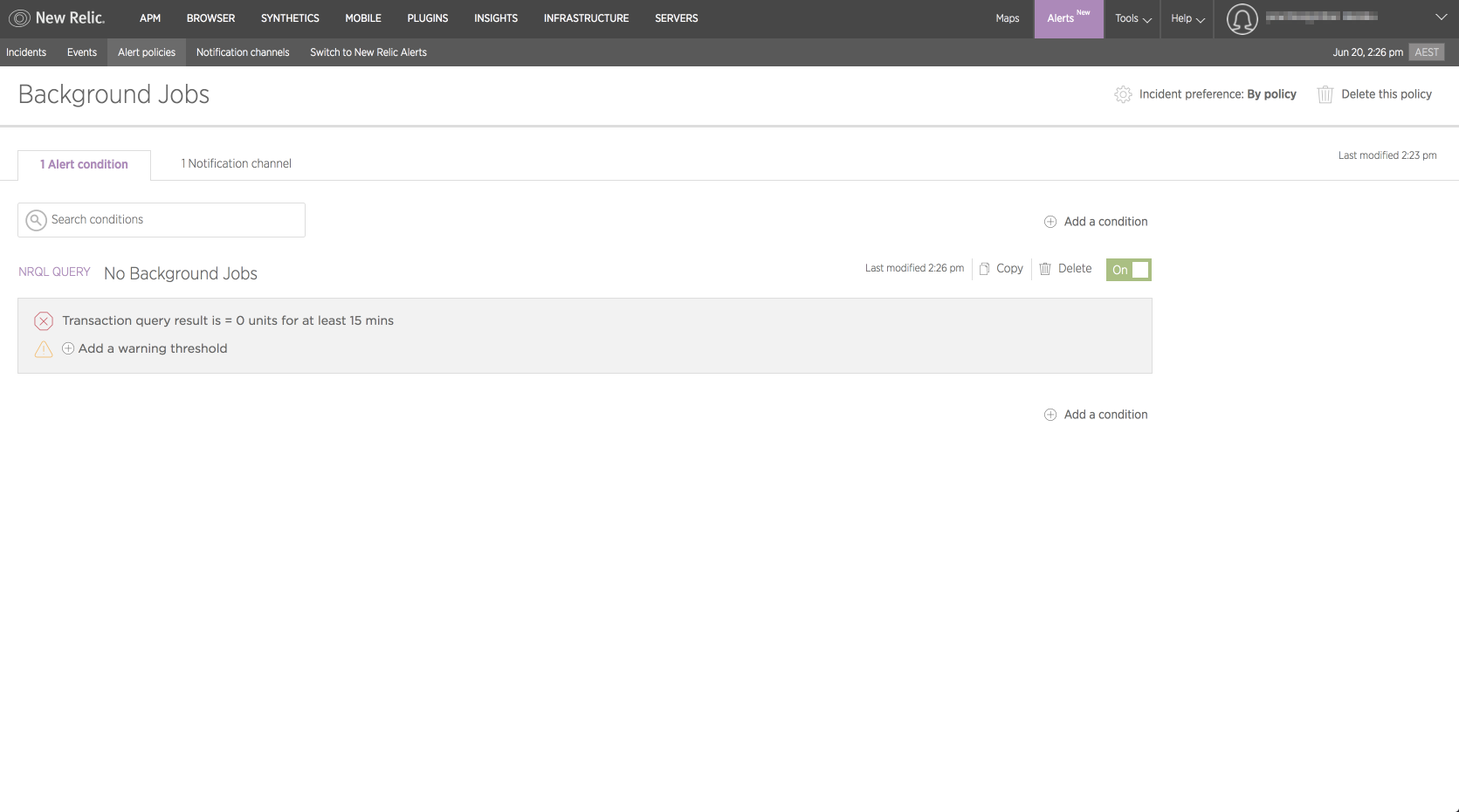Click the NRQL QUERY label
This screenshot has width=1459, height=812.
[x=54, y=272]
